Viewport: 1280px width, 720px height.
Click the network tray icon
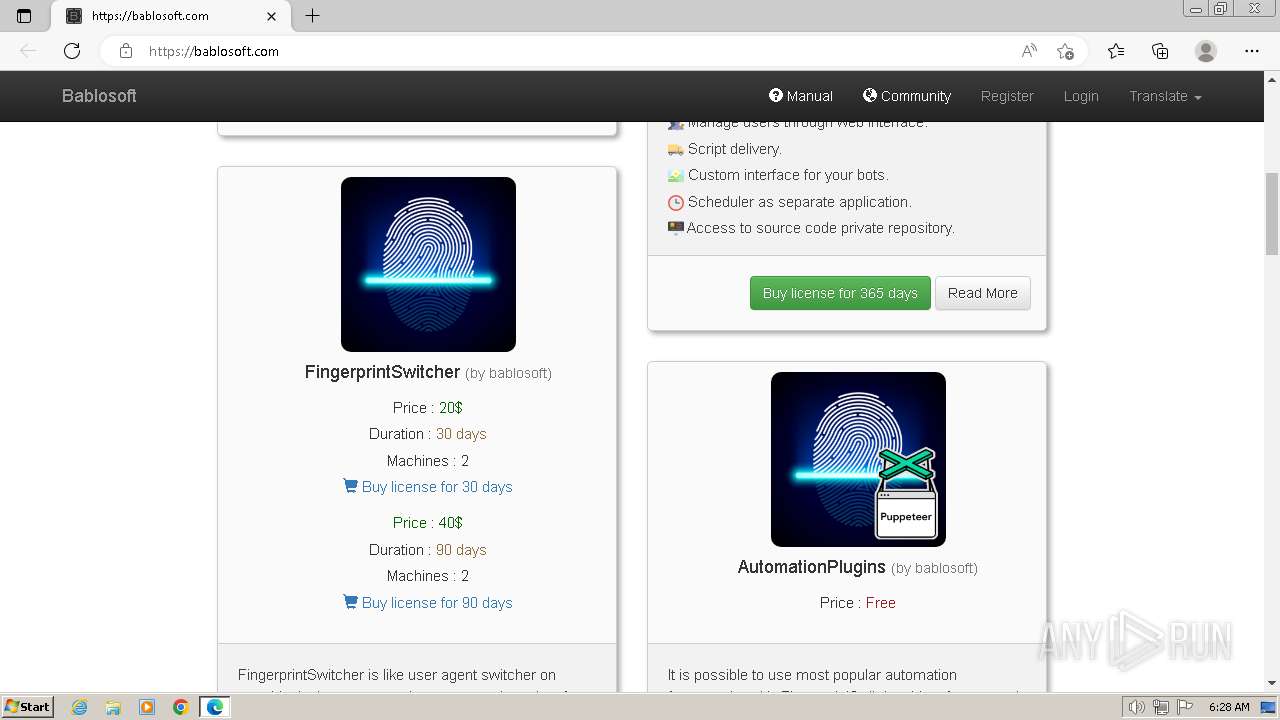[x=1161, y=707]
